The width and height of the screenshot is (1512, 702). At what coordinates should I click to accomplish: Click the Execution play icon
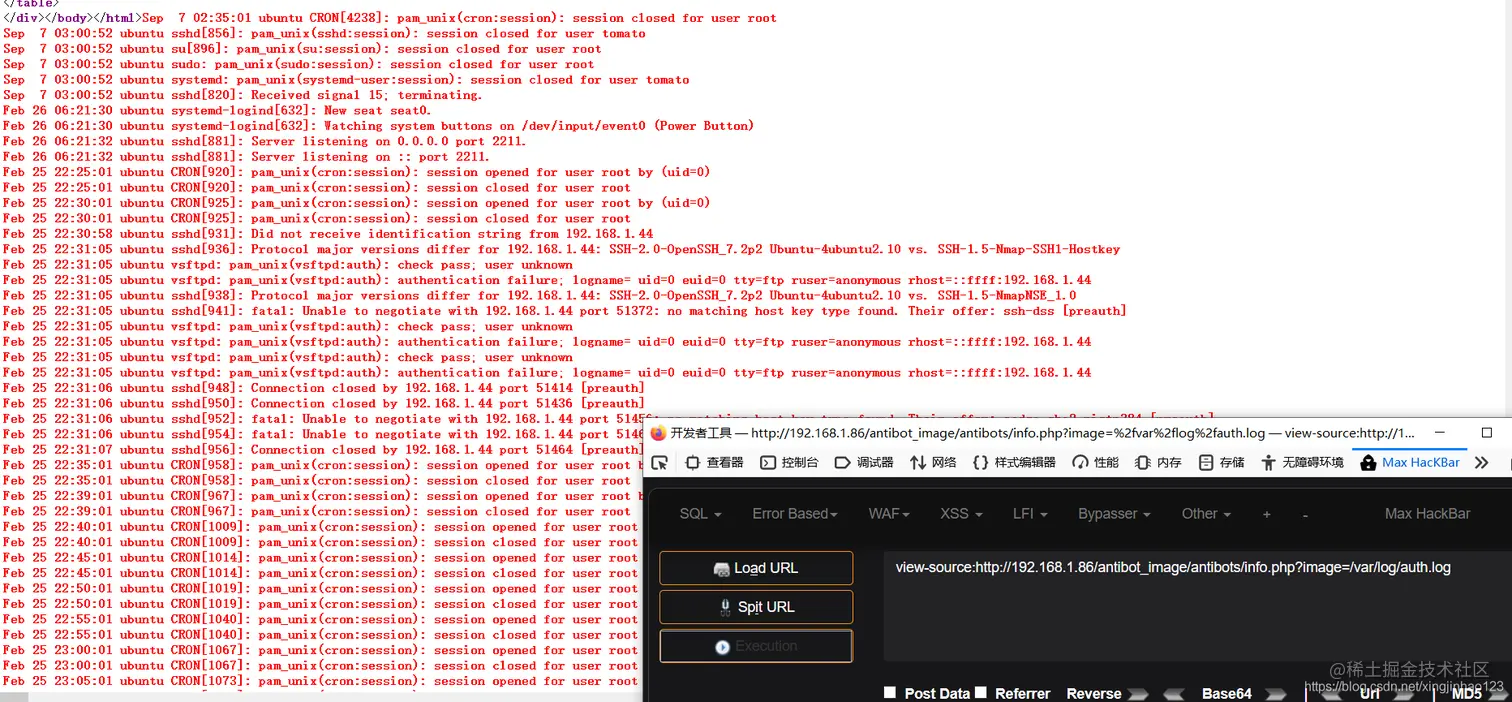point(723,647)
